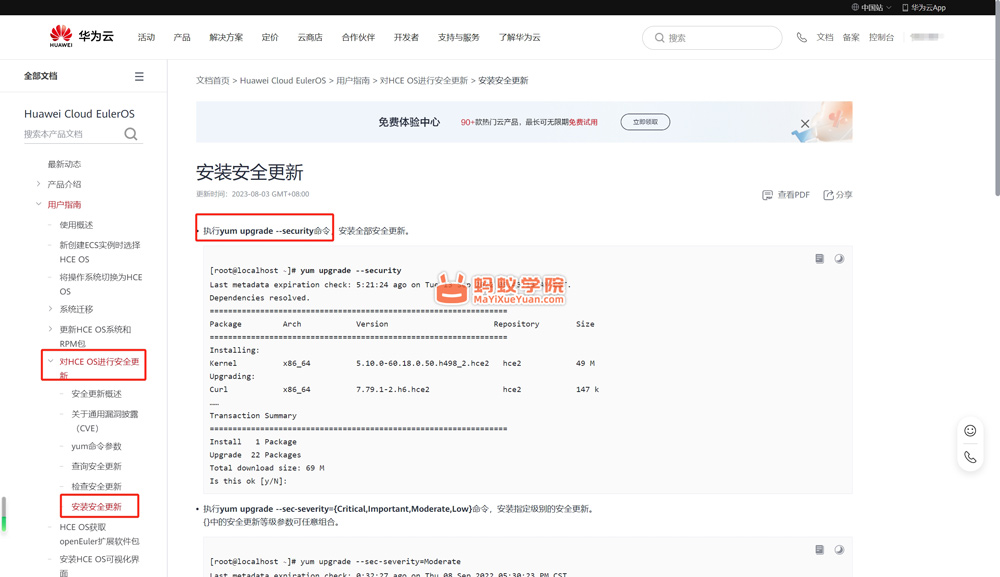Image resolution: width=1000 pixels, height=577 pixels.
Task: Open the 控制台 console link
Action: click(881, 38)
